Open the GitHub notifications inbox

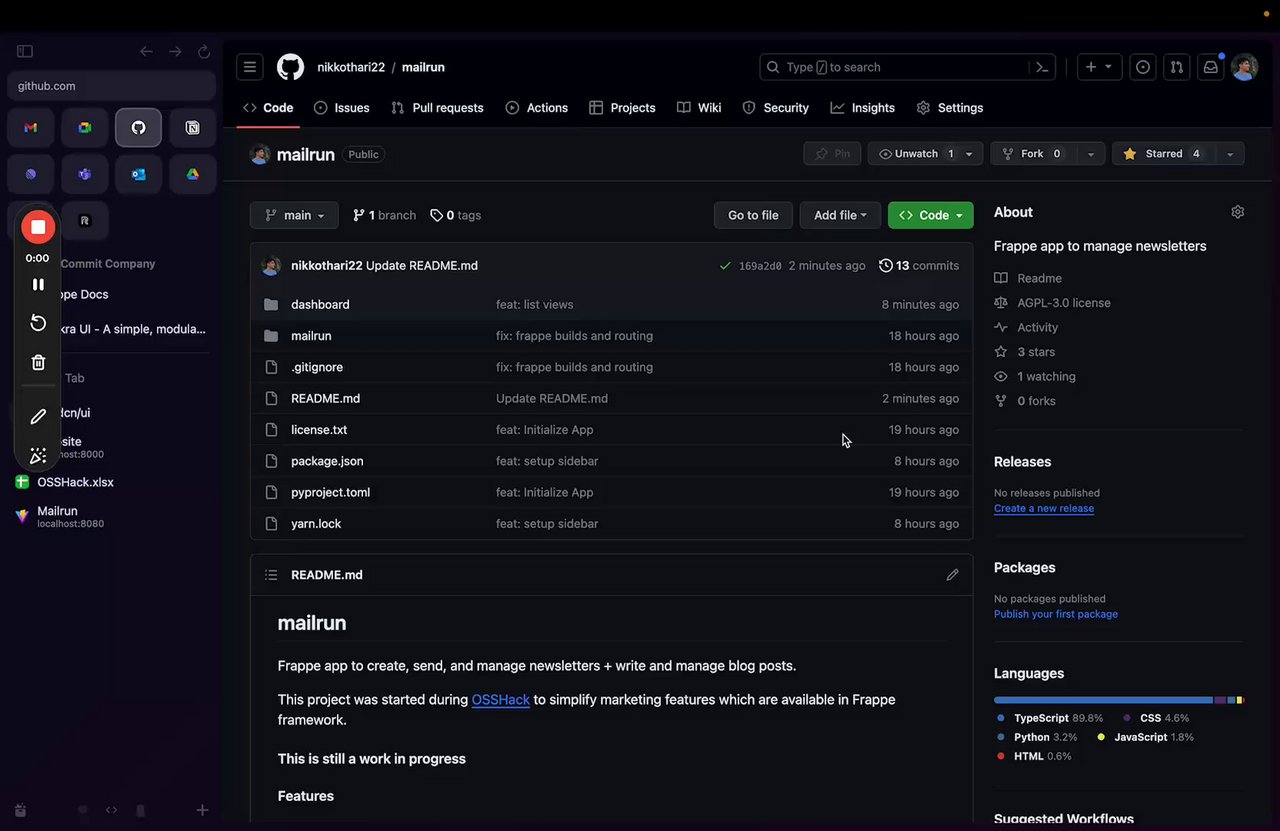click(x=1210, y=67)
